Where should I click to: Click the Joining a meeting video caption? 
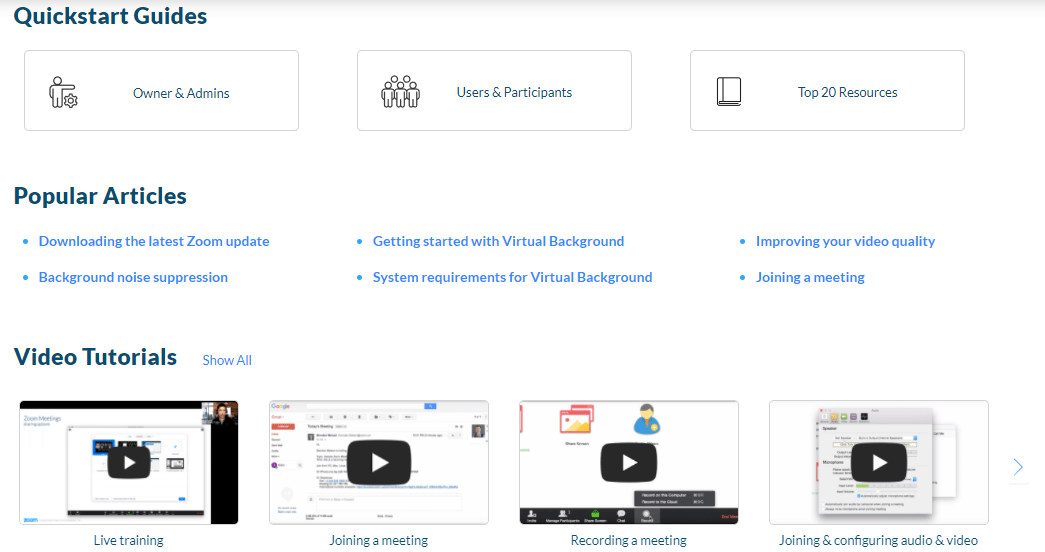point(379,540)
